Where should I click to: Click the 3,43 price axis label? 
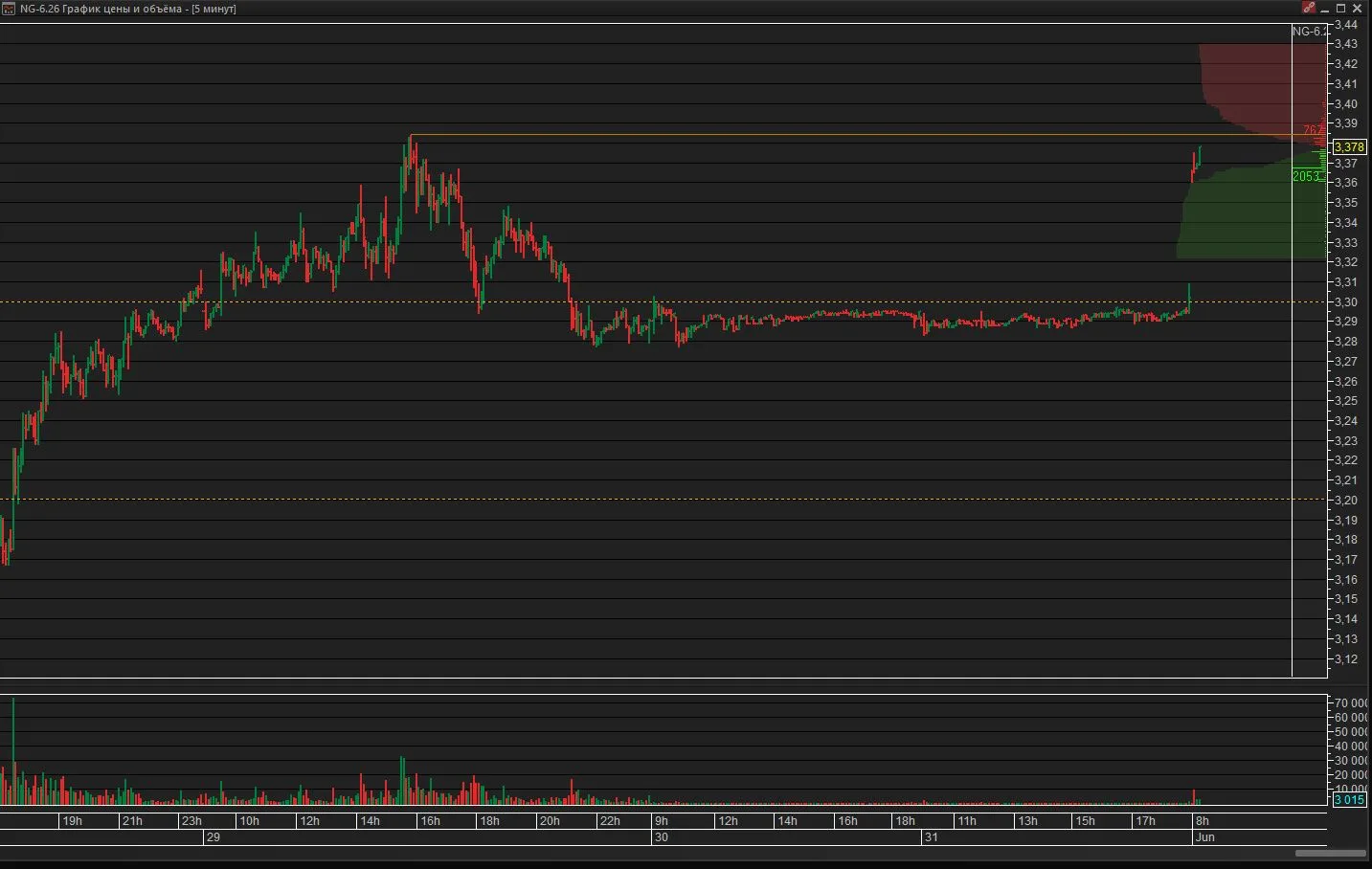click(1346, 44)
